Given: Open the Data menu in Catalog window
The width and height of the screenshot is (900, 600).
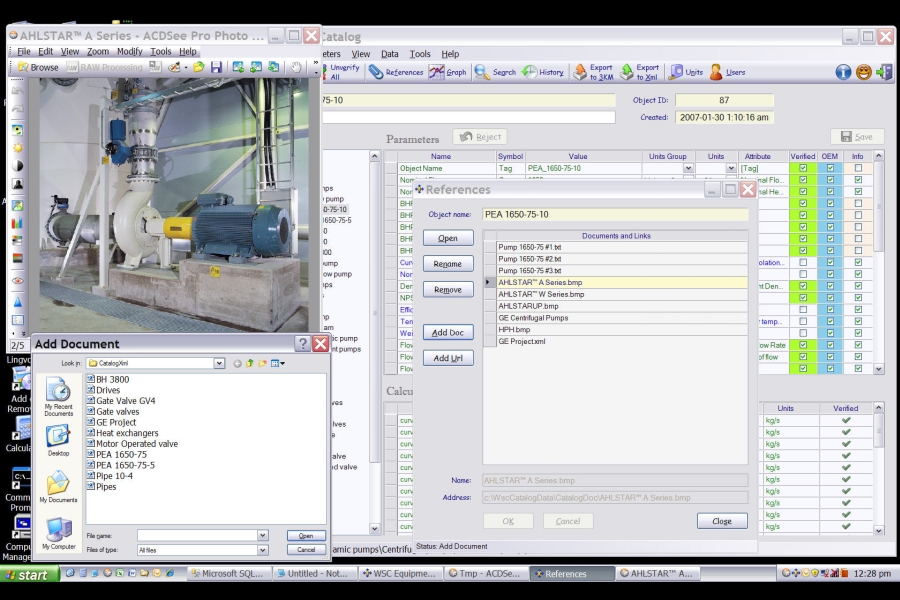Looking at the screenshot, I should [x=390, y=54].
